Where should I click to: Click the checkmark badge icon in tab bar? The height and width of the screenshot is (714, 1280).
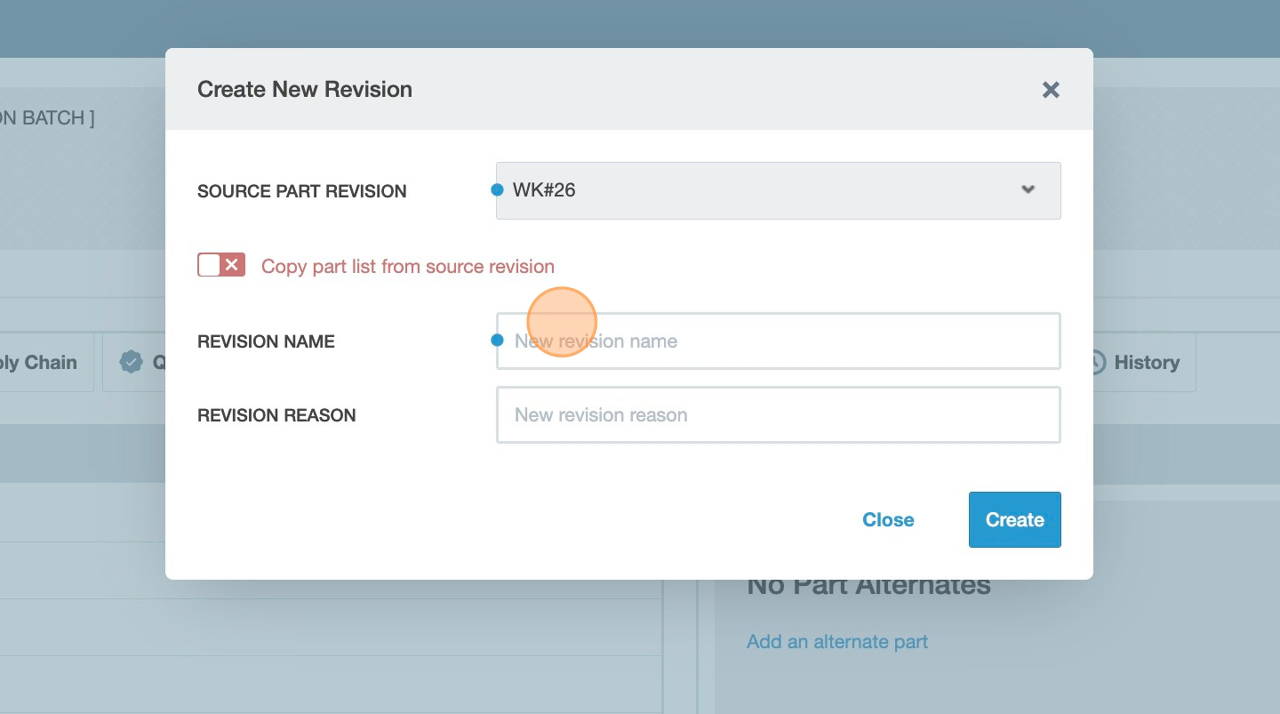[x=131, y=362]
